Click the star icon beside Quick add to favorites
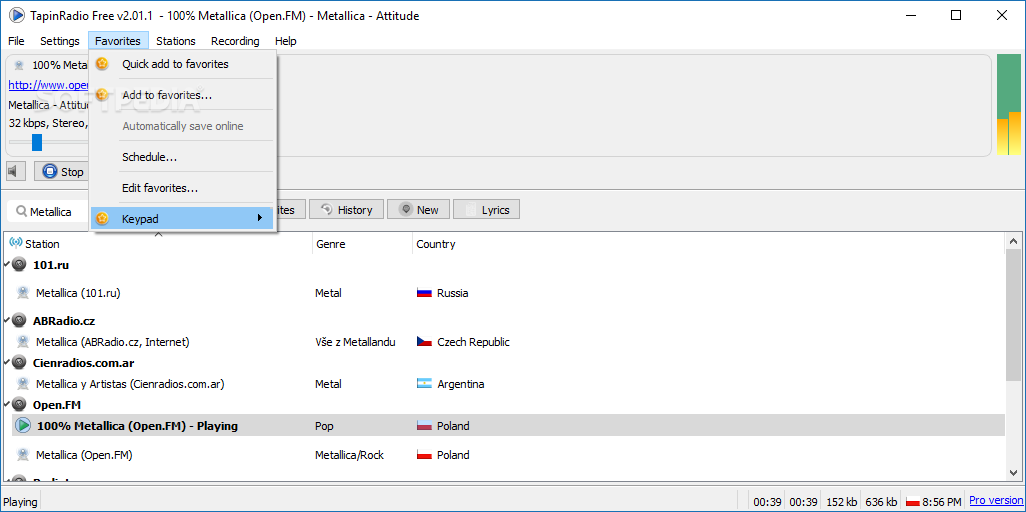Screen dimensions: 1026x512 [x=102, y=64]
